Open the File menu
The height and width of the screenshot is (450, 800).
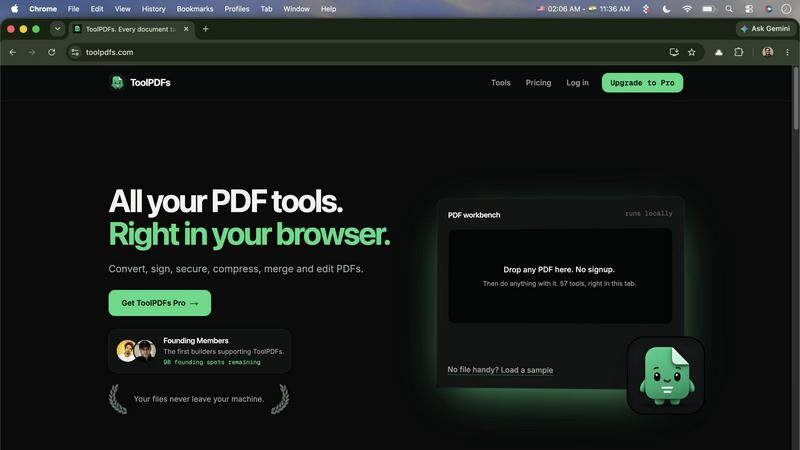click(73, 9)
